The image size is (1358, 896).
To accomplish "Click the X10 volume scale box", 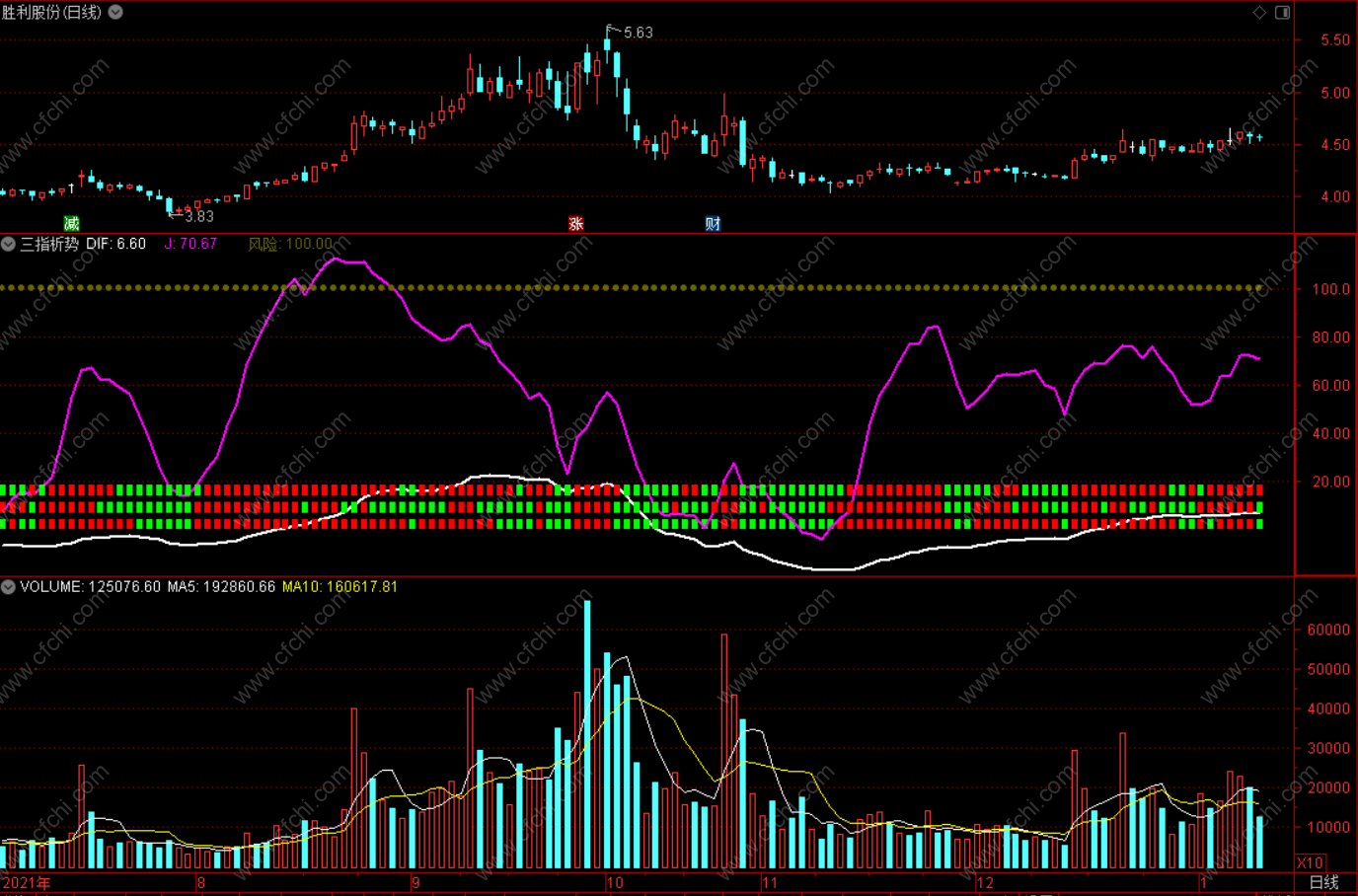I will pyautogui.click(x=1310, y=861).
